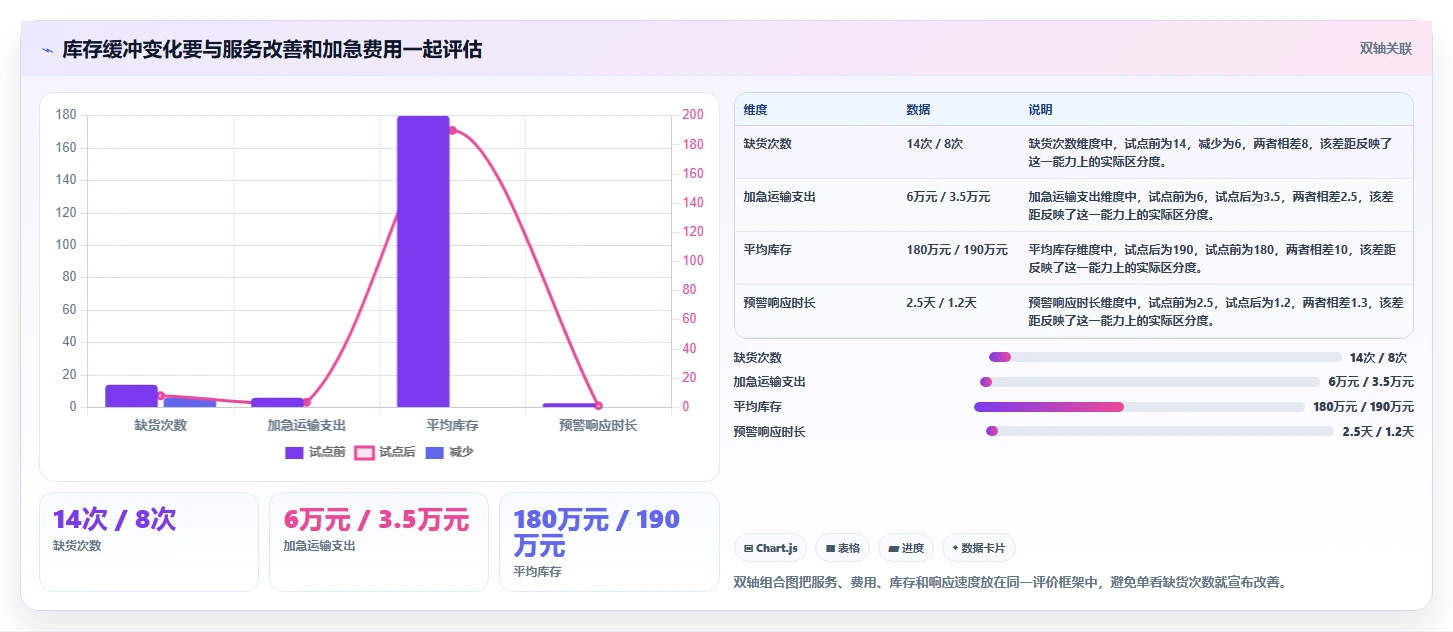The width and height of the screenshot is (1453, 632).
Task: Open the 6万元 / 3.5万元 data card
Action: (x=379, y=542)
